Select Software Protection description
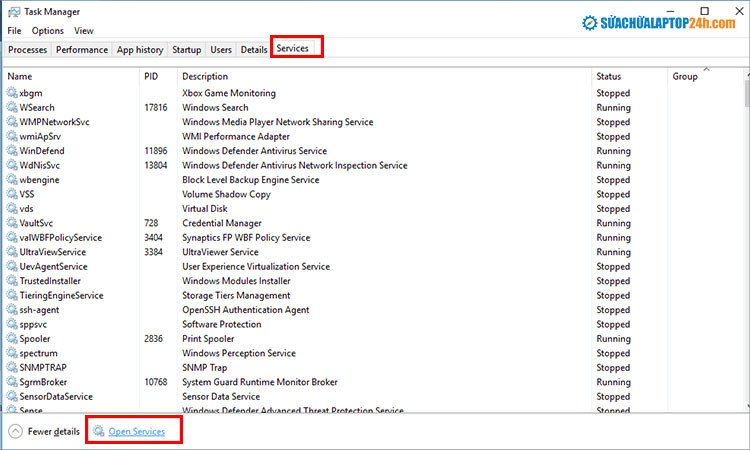The image size is (750, 450). [x=221, y=324]
